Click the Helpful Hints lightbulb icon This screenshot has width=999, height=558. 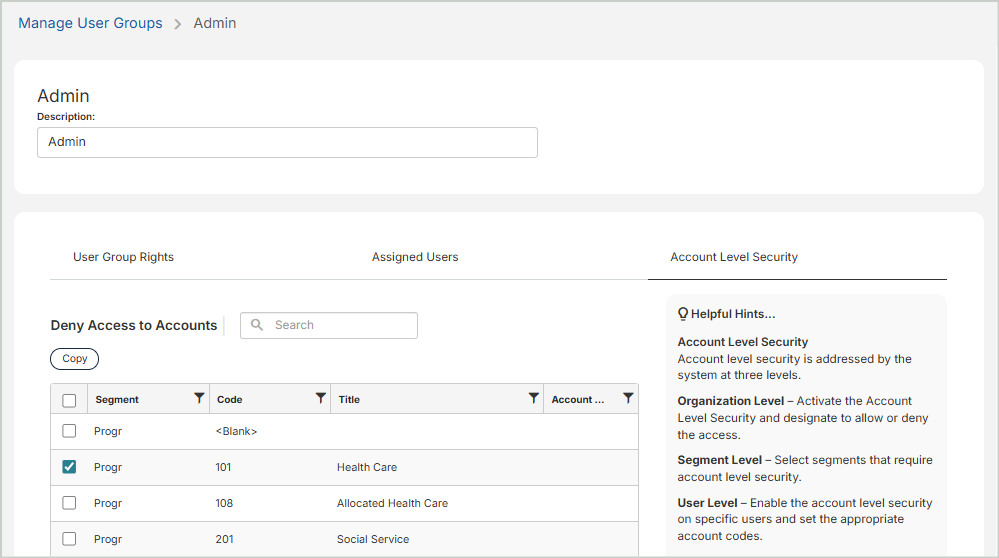[x=683, y=314]
